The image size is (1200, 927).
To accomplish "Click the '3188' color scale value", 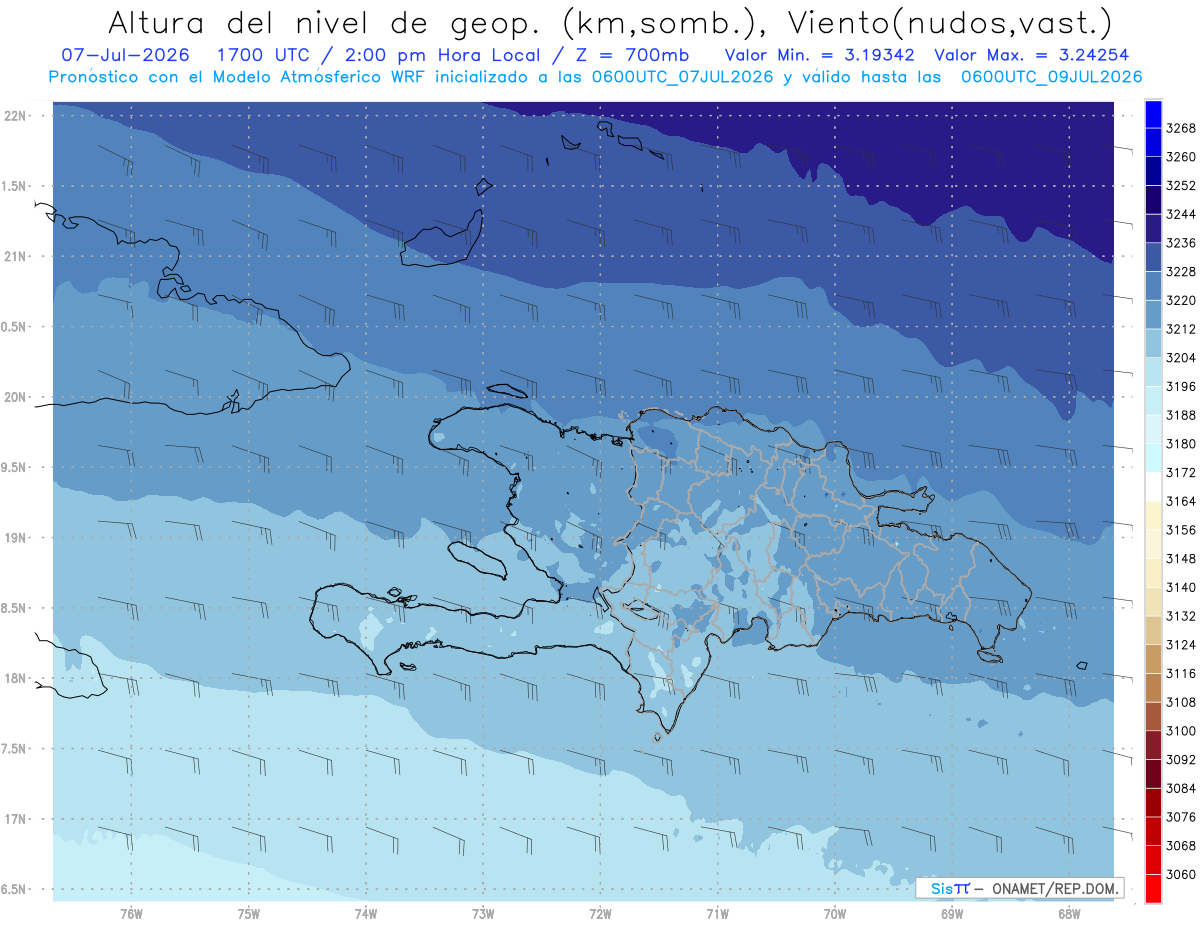I will (x=1181, y=415).
